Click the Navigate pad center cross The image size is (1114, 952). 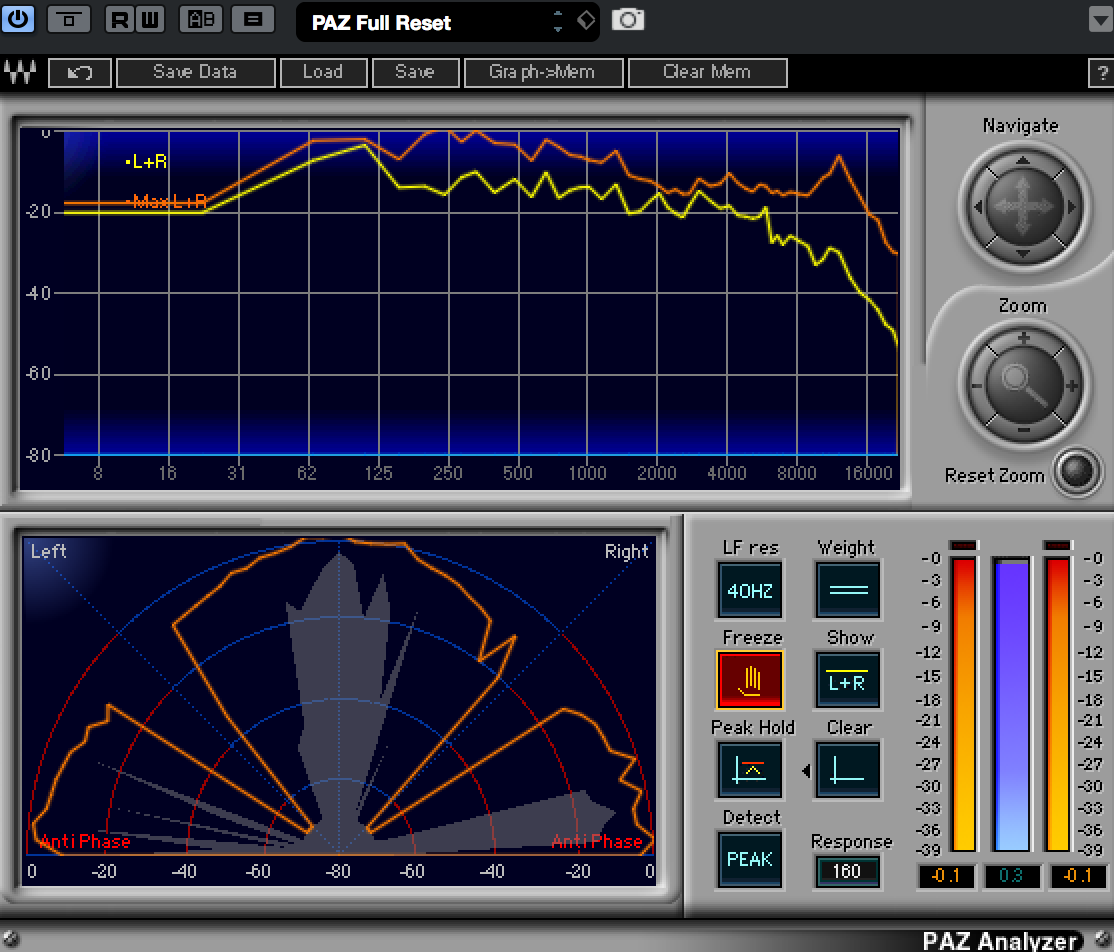point(1023,207)
